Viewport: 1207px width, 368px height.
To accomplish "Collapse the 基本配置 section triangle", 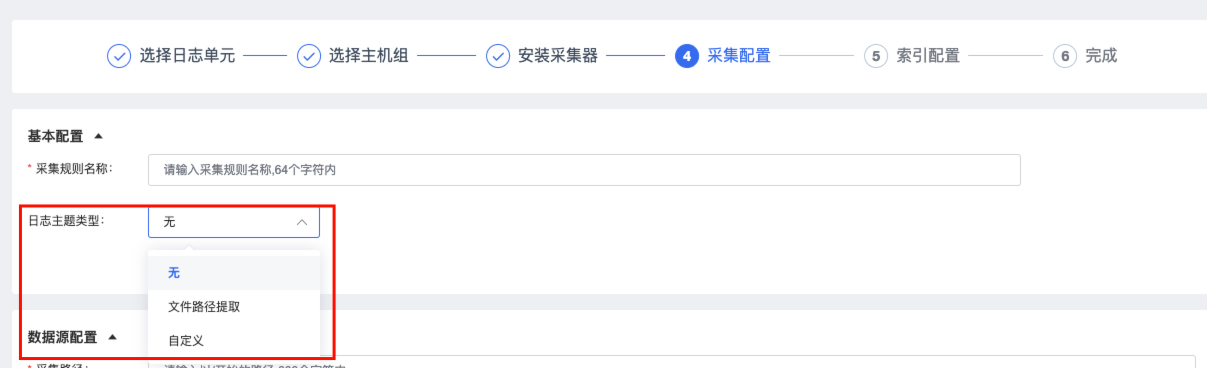I will (98, 136).
